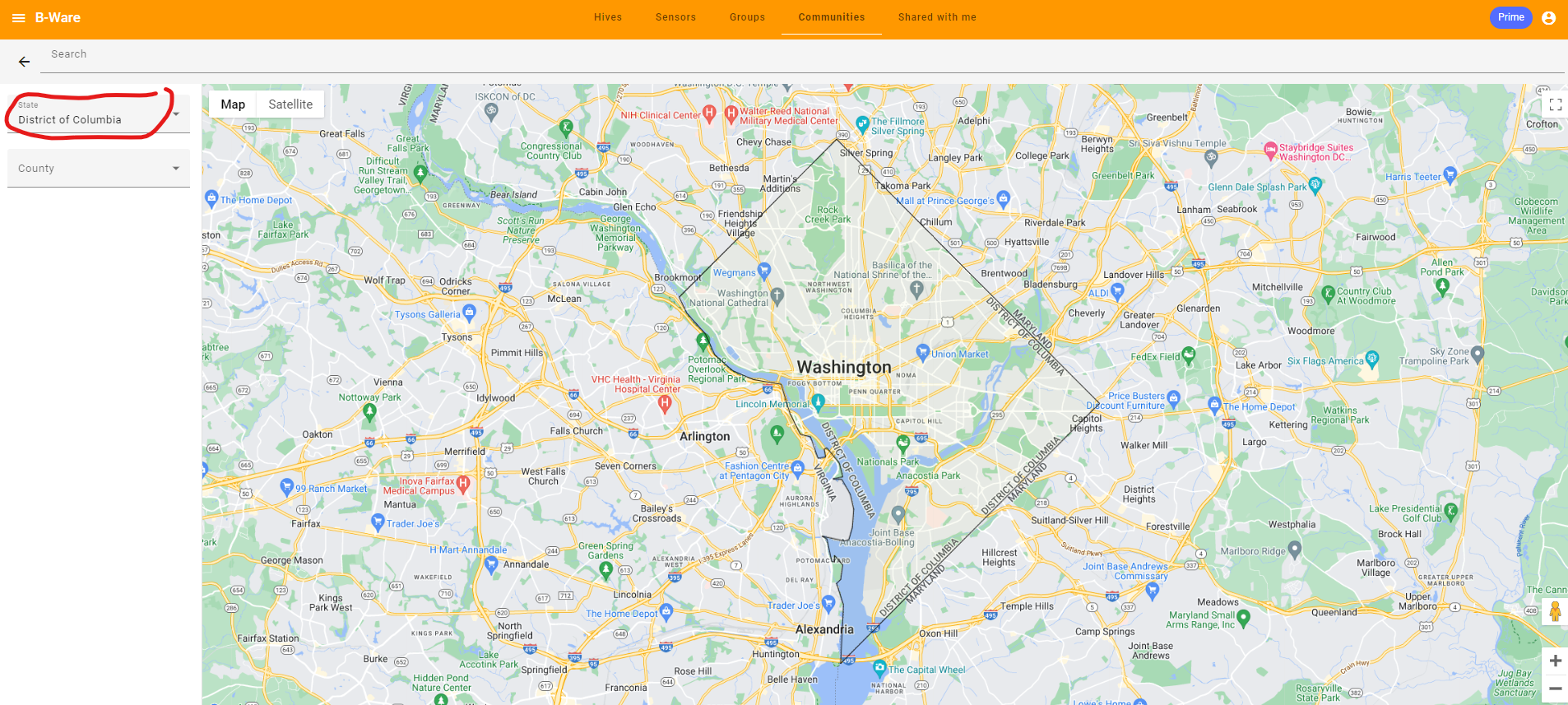
Task: Click the Walter Reed hospital pin
Action: [x=731, y=114]
